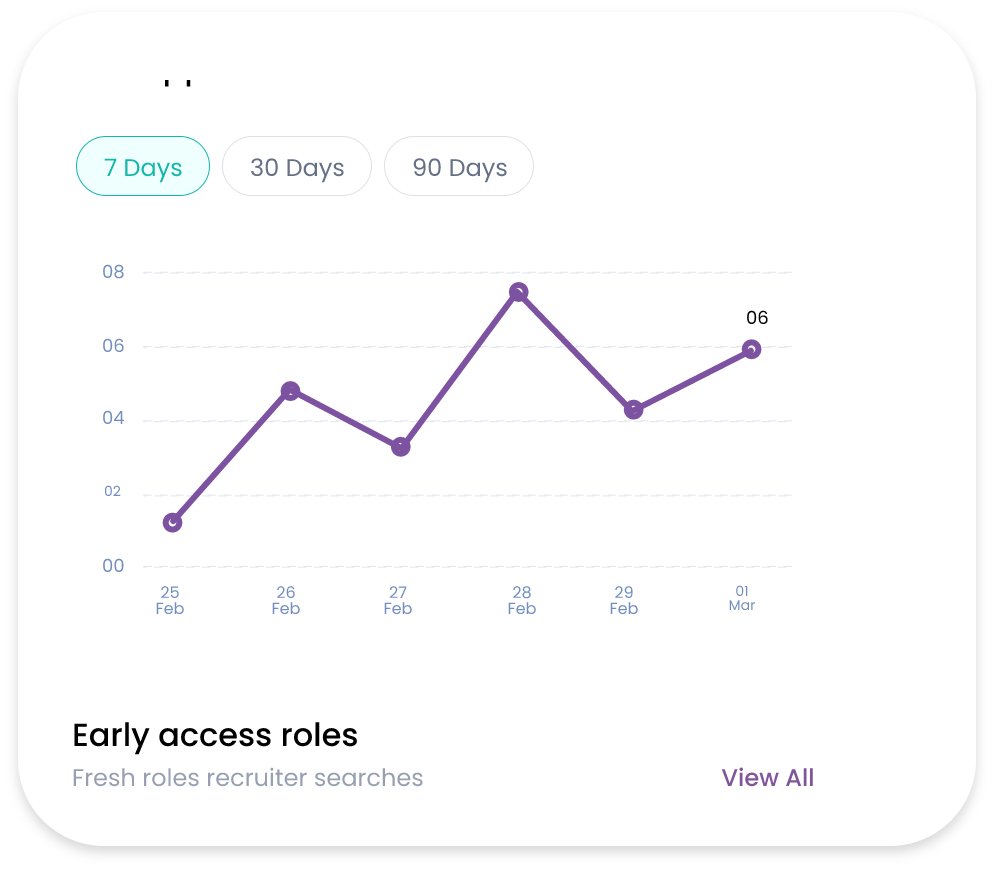Switch to the 30 Days range
Viewport: 994px width, 870px height.
coord(297,167)
